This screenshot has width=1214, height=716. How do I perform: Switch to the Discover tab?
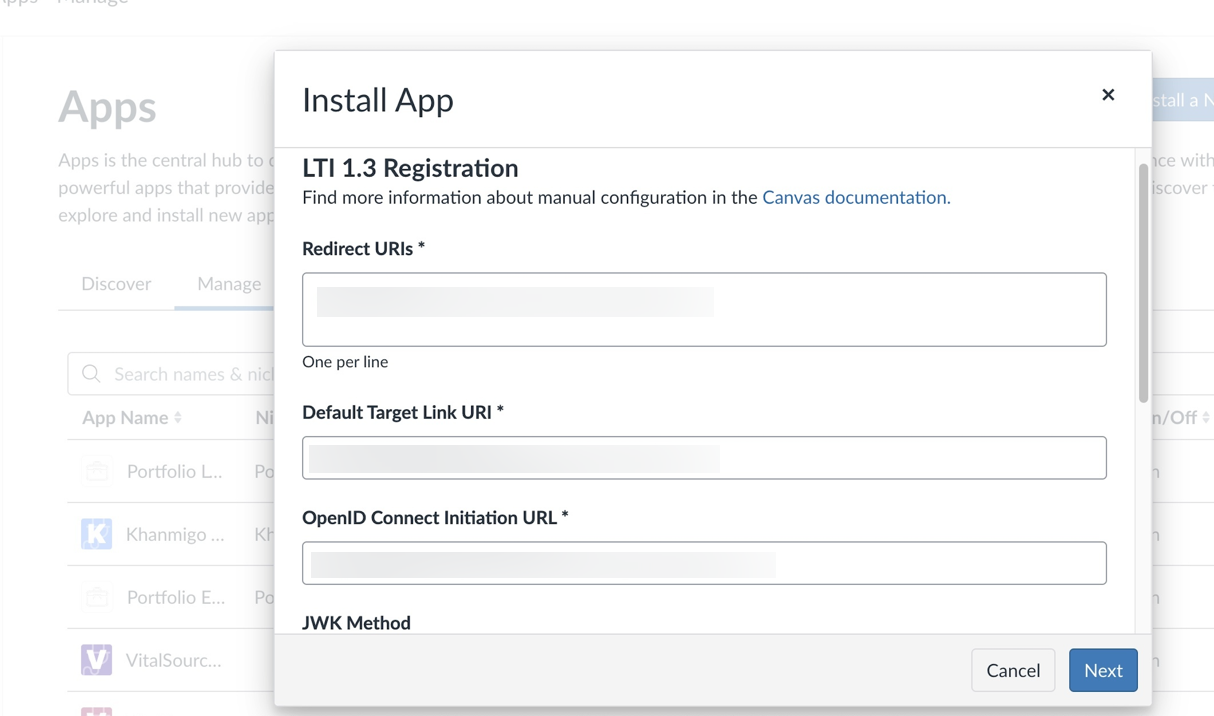(116, 283)
